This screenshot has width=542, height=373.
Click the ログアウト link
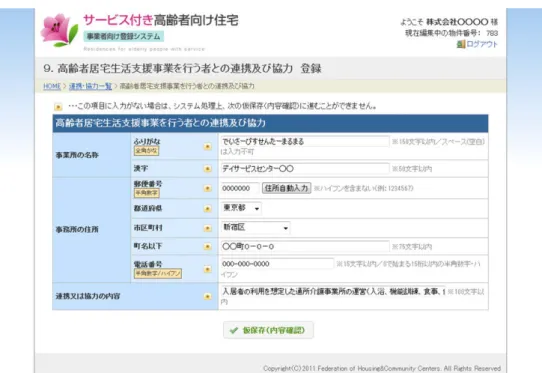[482, 44]
